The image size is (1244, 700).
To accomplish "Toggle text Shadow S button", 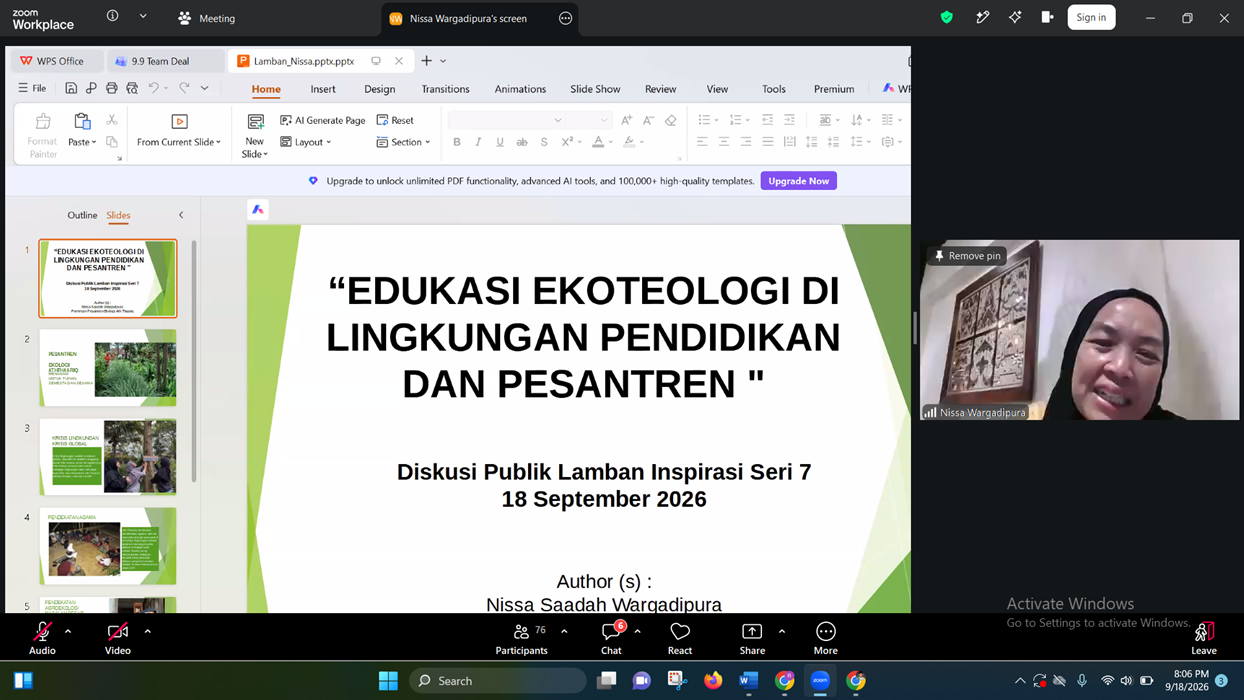I will coord(544,142).
